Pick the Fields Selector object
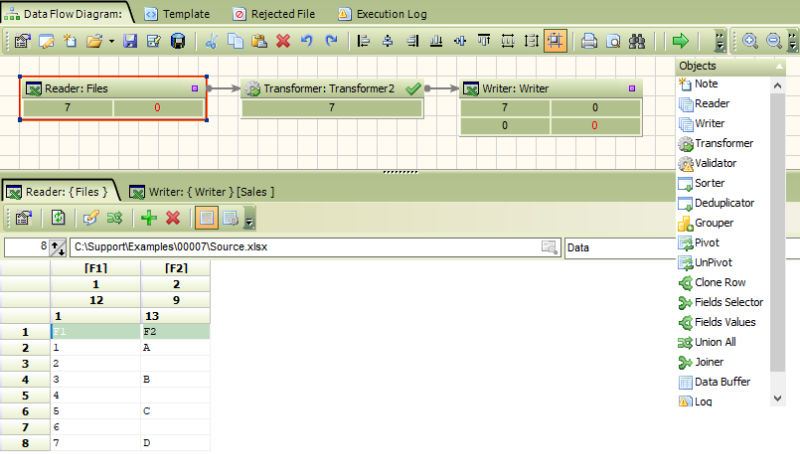 (x=721, y=302)
